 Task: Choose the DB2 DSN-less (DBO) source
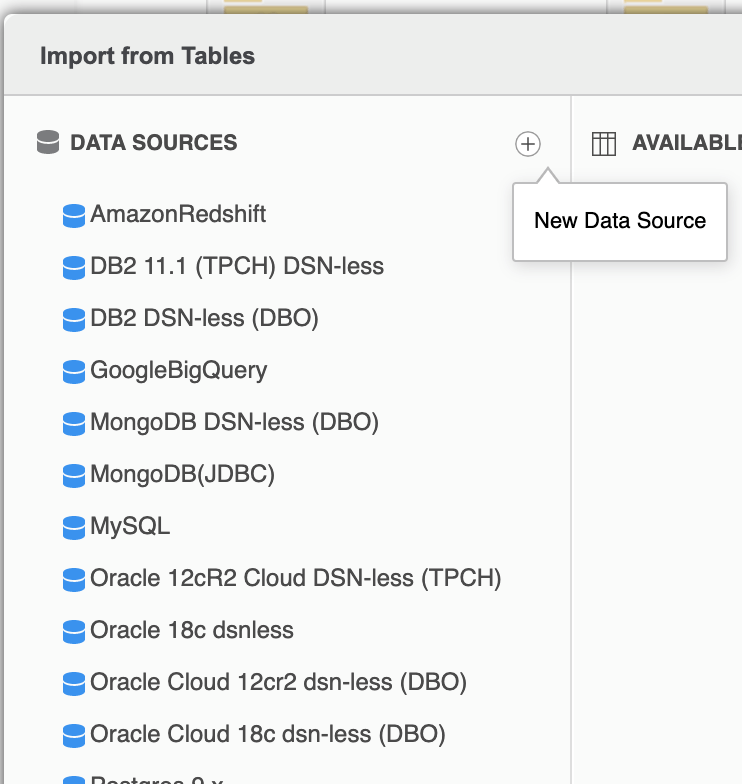[x=204, y=318]
